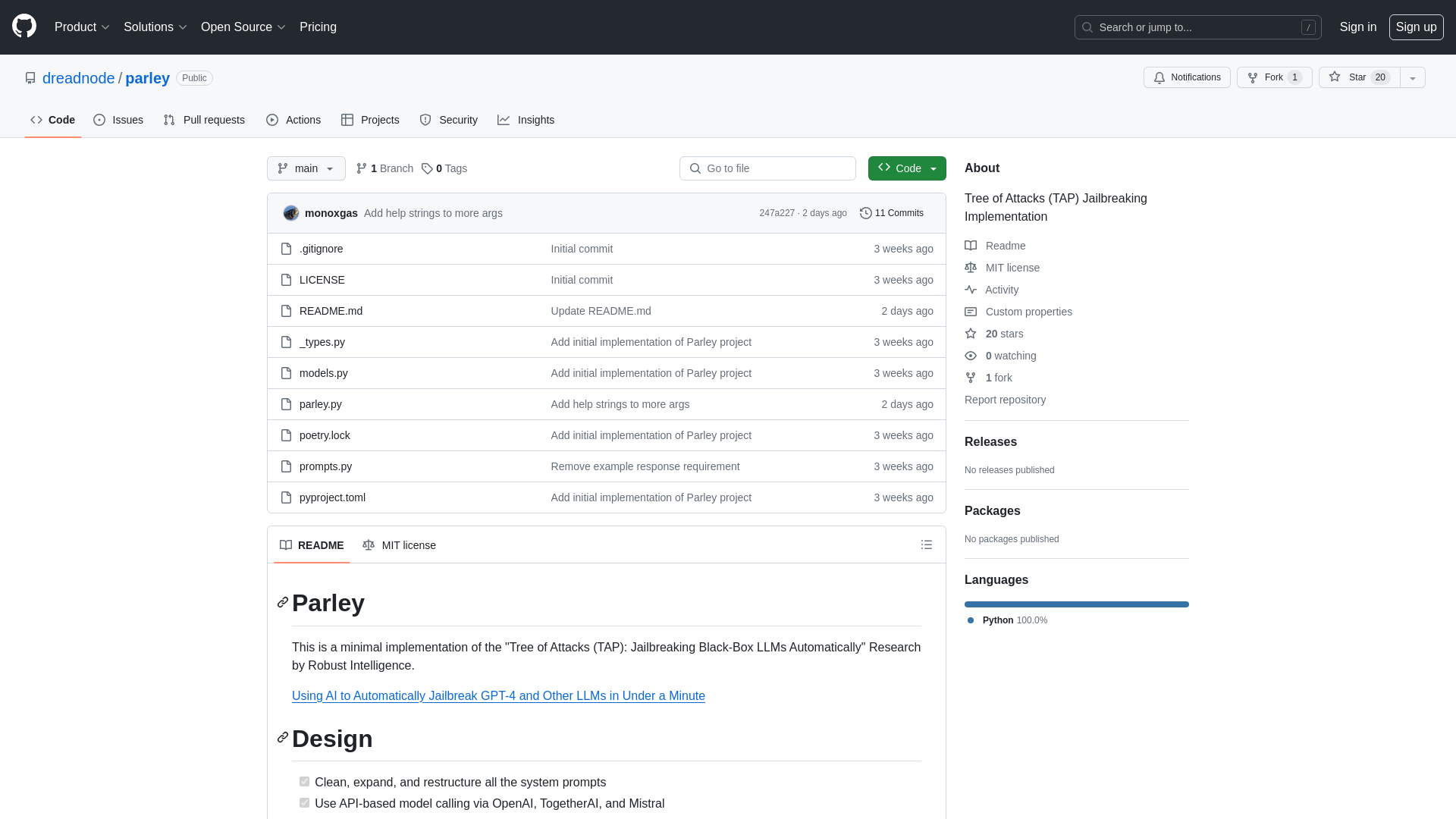This screenshot has height=819, width=1456.
Task: Open the prompts.py file
Action: 325,466
